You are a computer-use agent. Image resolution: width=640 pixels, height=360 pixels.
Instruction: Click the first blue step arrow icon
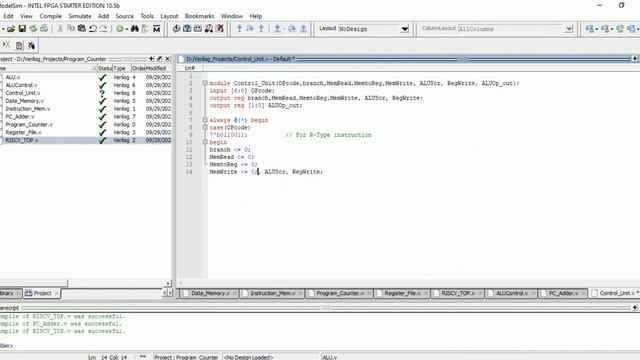(x=240, y=29)
